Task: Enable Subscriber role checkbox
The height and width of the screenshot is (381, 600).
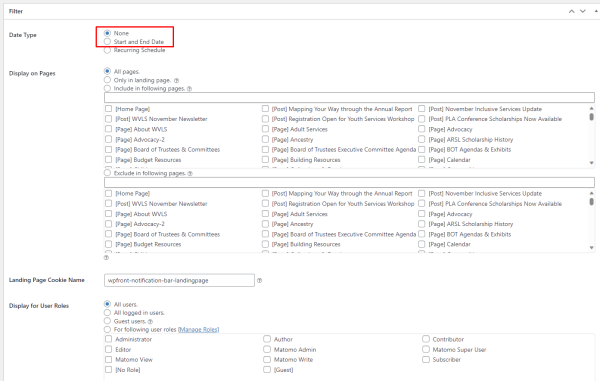Action: 426,360
